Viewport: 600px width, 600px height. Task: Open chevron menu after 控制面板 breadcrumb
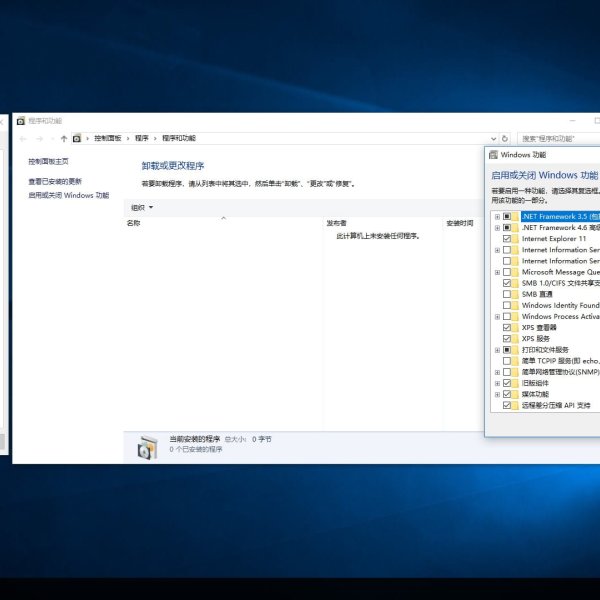(x=128, y=139)
